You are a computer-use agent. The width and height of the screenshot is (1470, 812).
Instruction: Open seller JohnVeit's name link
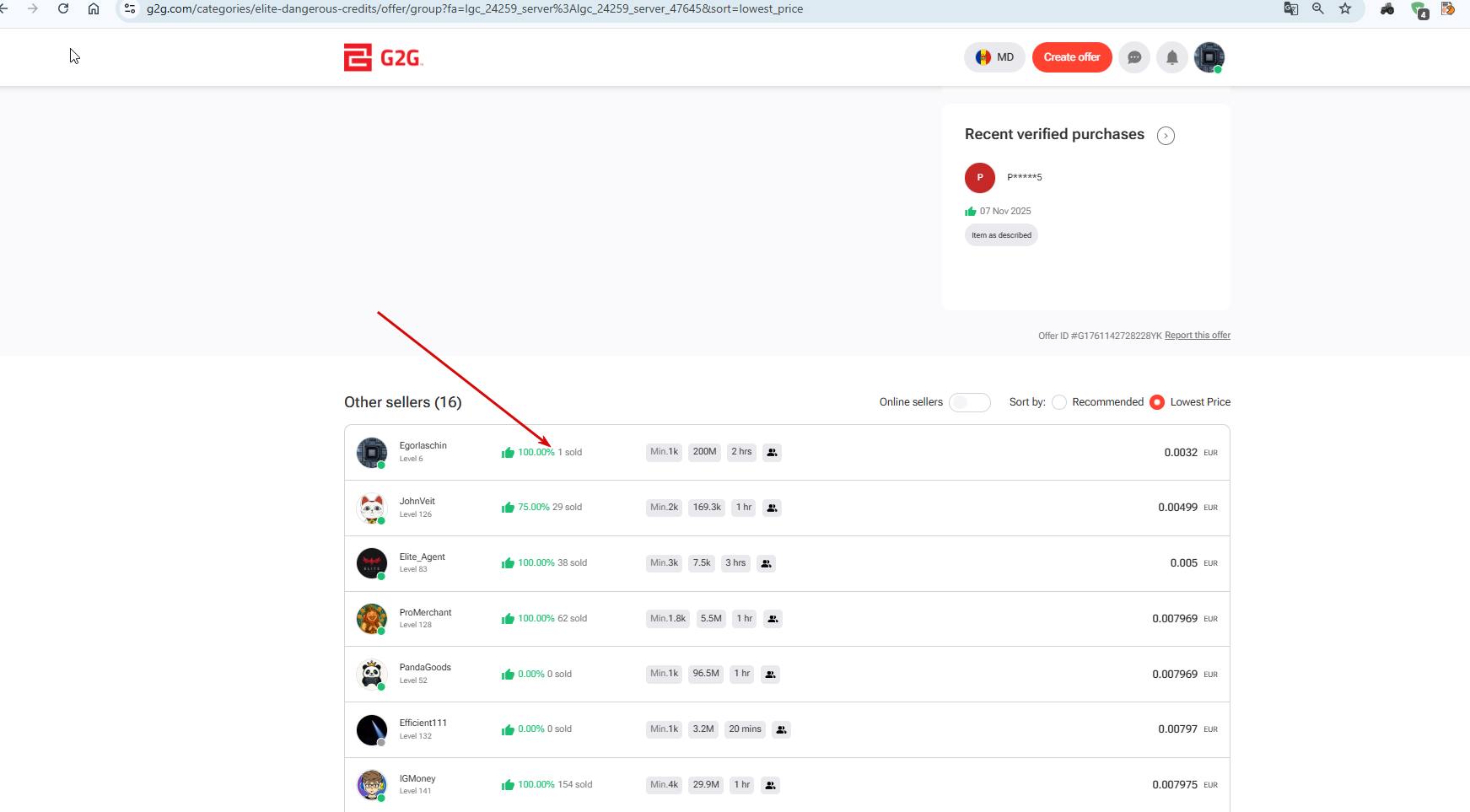pyautogui.click(x=417, y=502)
